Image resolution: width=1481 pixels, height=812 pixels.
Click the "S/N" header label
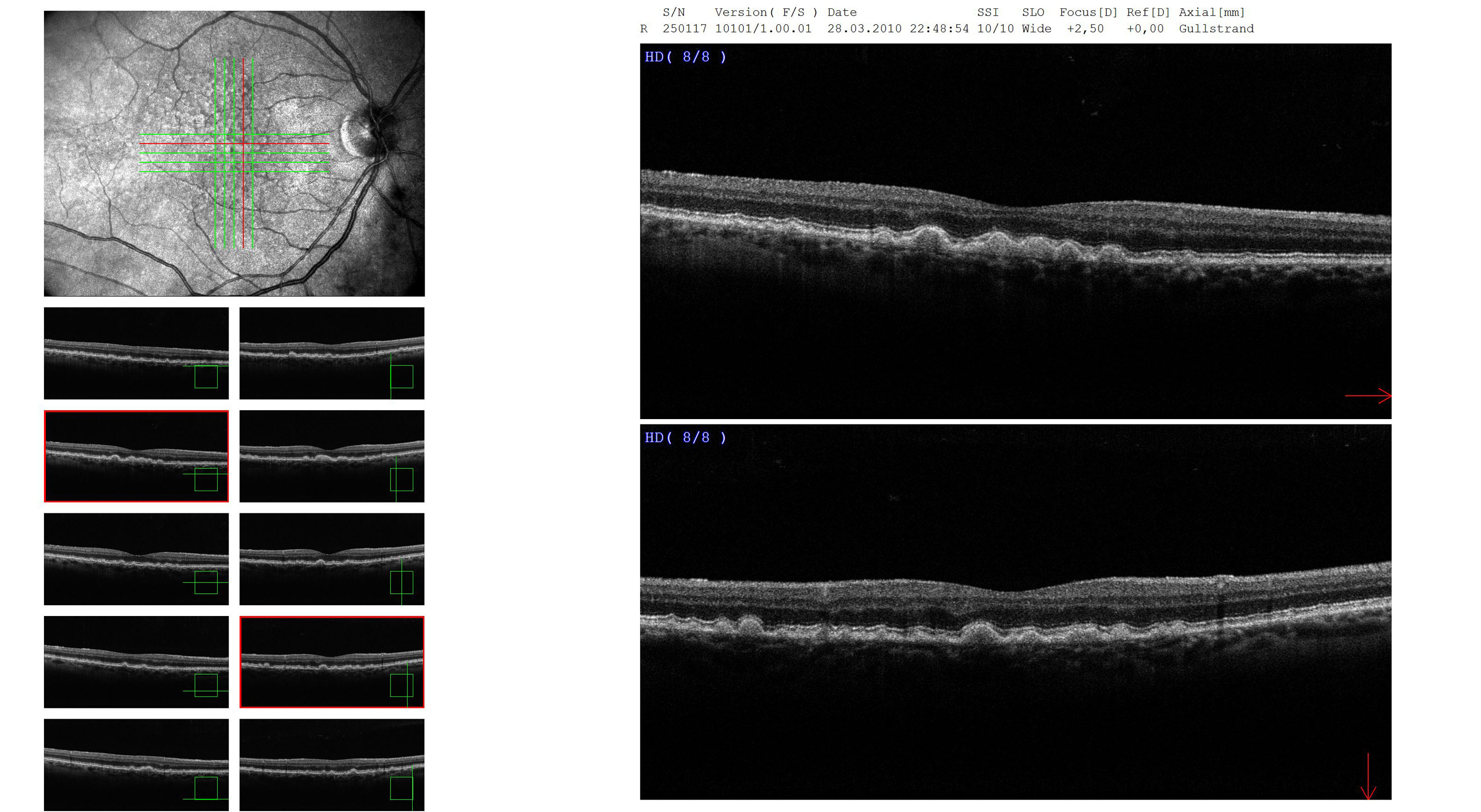[673, 12]
